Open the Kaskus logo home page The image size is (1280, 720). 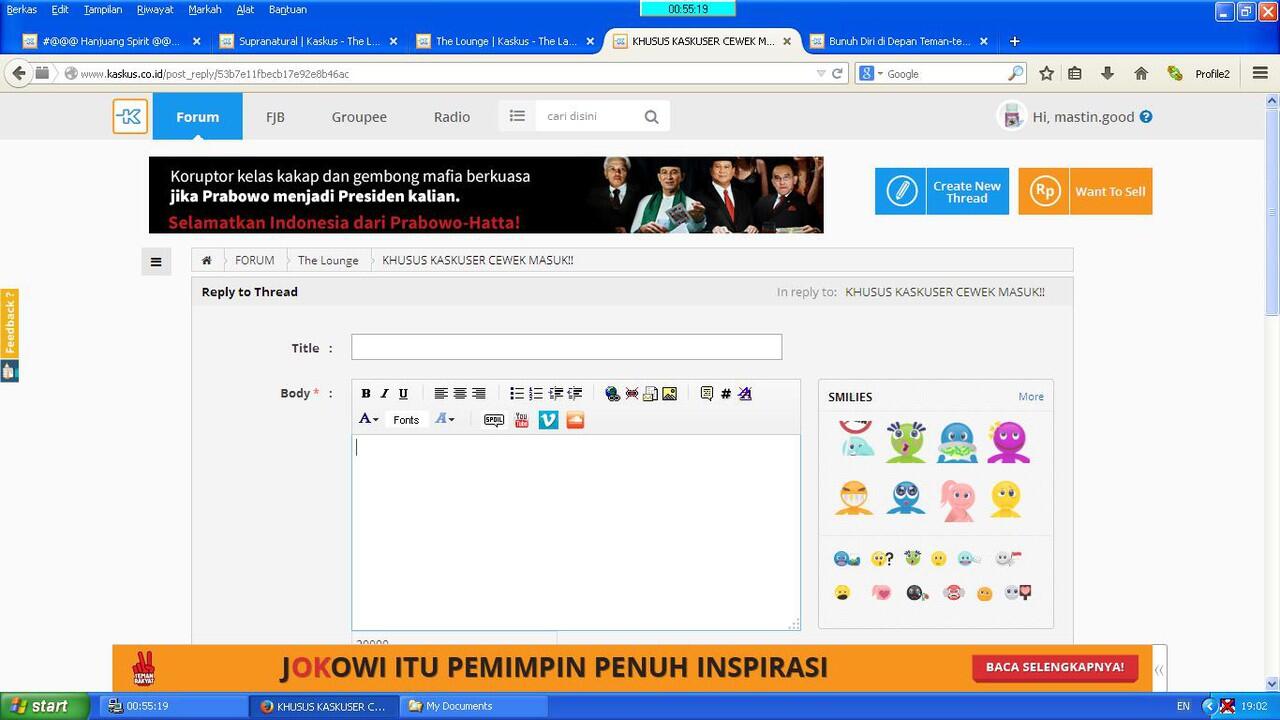(130, 116)
